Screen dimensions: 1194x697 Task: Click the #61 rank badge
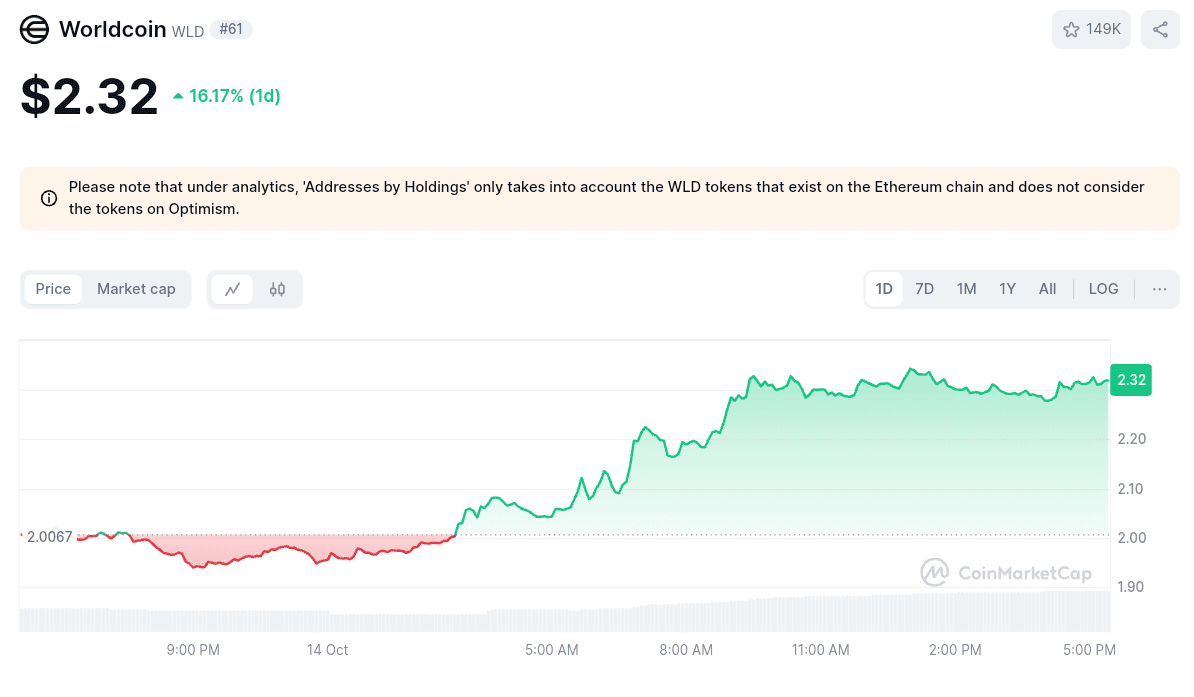[x=231, y=29]
